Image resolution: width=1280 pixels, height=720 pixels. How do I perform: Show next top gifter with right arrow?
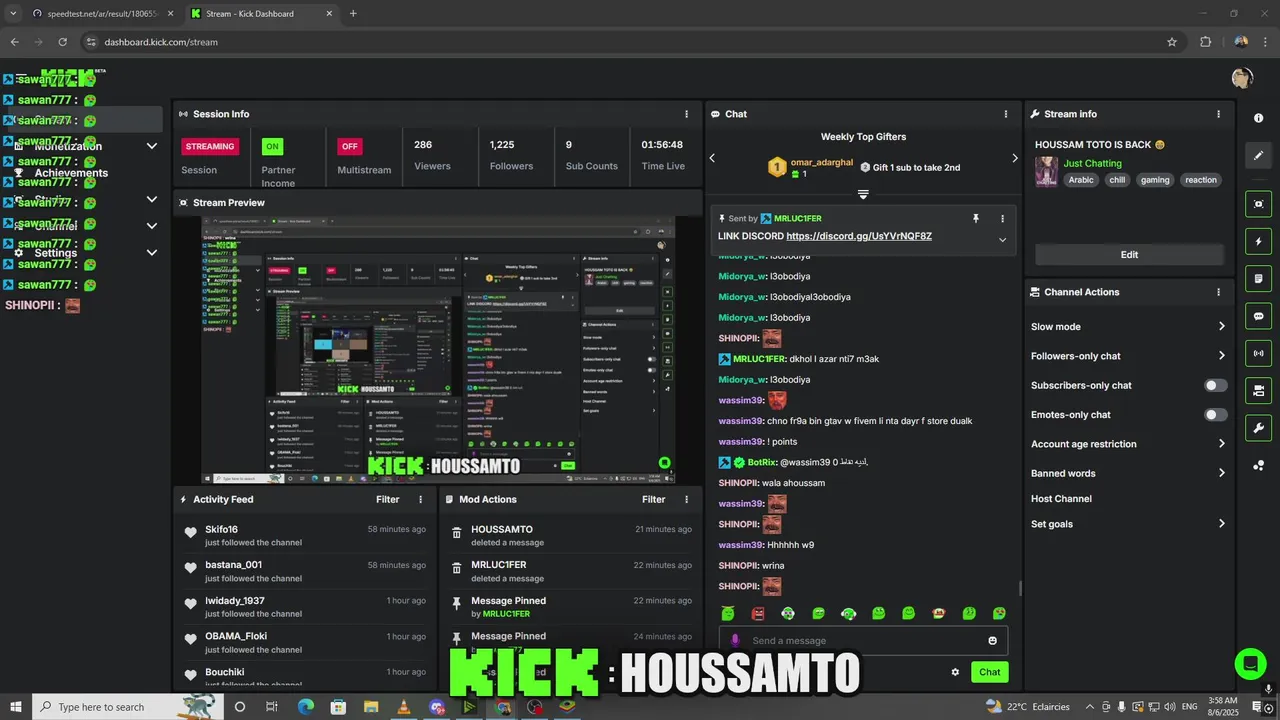click(1014, 158)
